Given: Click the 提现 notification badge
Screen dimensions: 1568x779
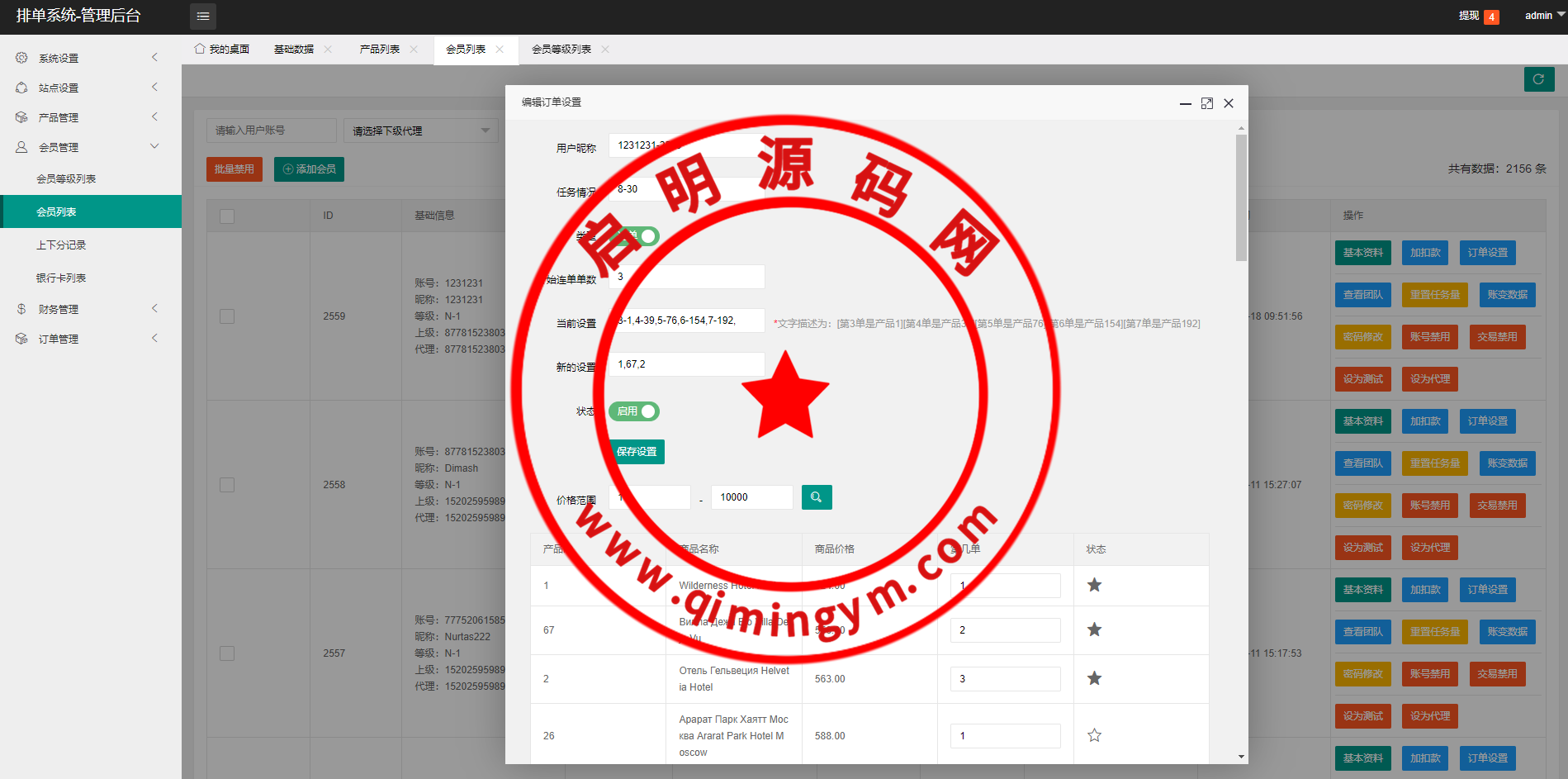Looking at the screenshot, I should [1490, 17].
